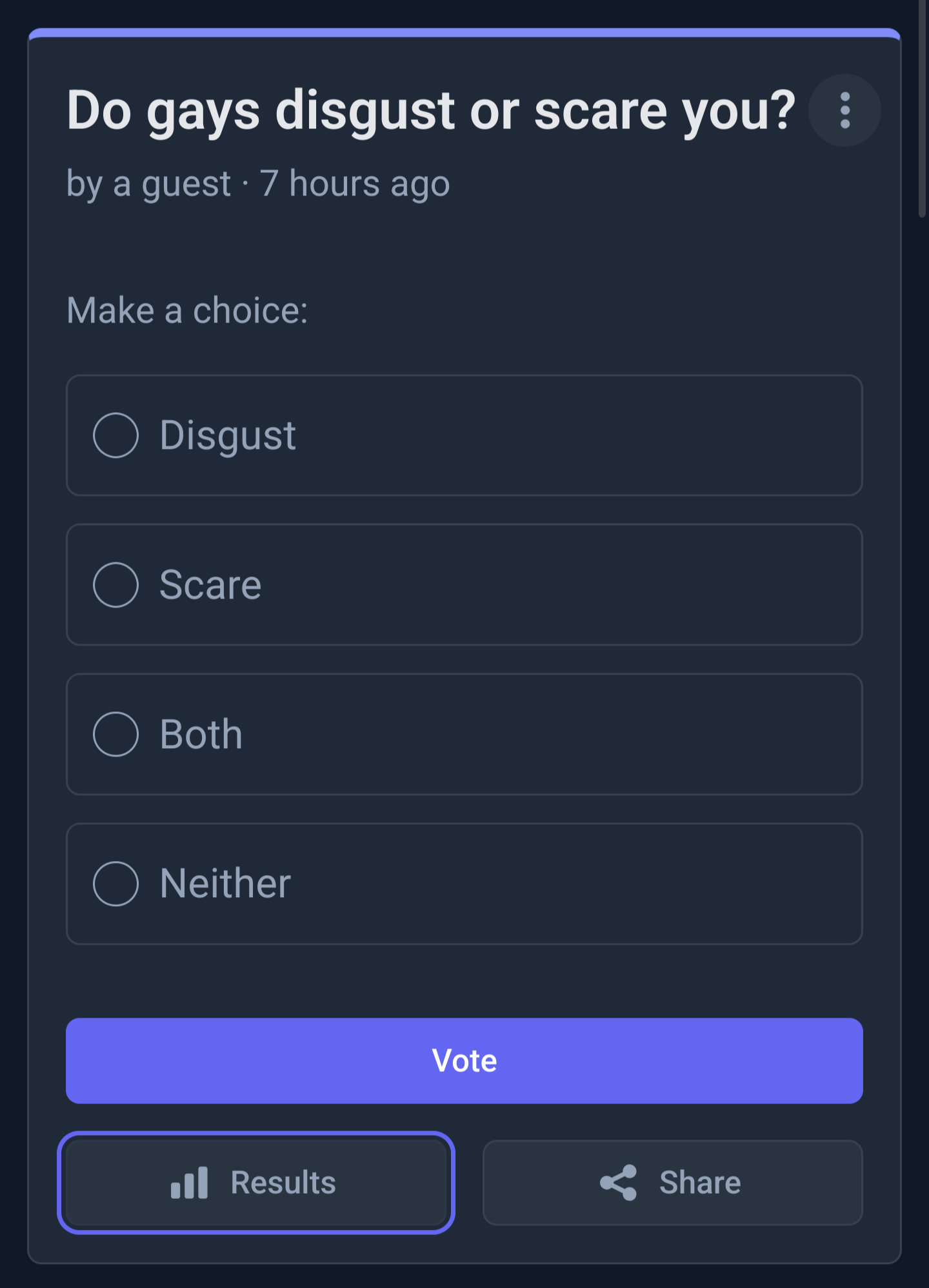Open the three-dot poll options menu
This screenshot has height=1288, width=929.
click(x=844, y=110)
